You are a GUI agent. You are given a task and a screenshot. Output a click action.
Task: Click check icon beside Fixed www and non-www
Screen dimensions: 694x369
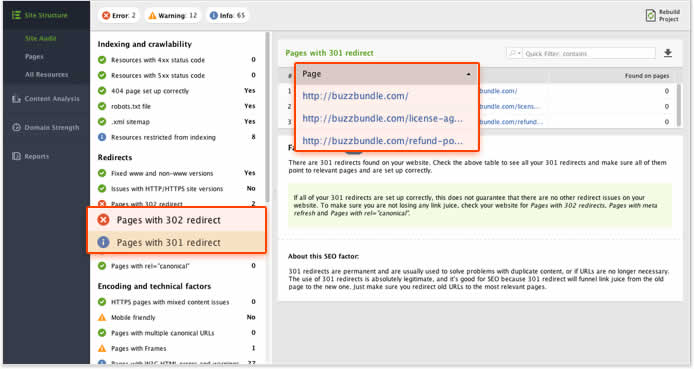click(x=102, y=173)
